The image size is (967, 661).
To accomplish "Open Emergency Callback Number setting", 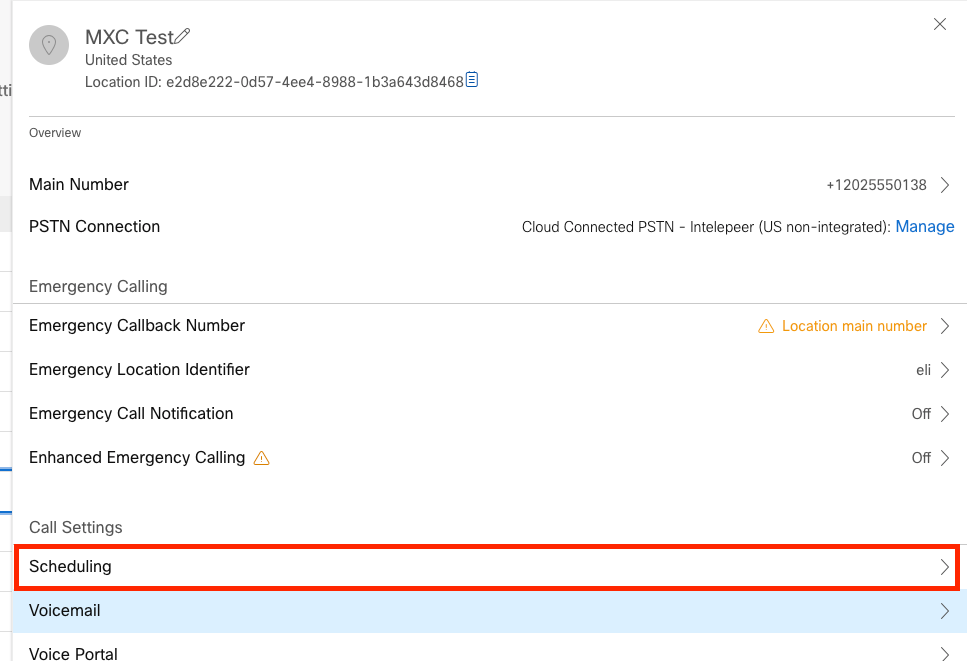I will [490, 326].
